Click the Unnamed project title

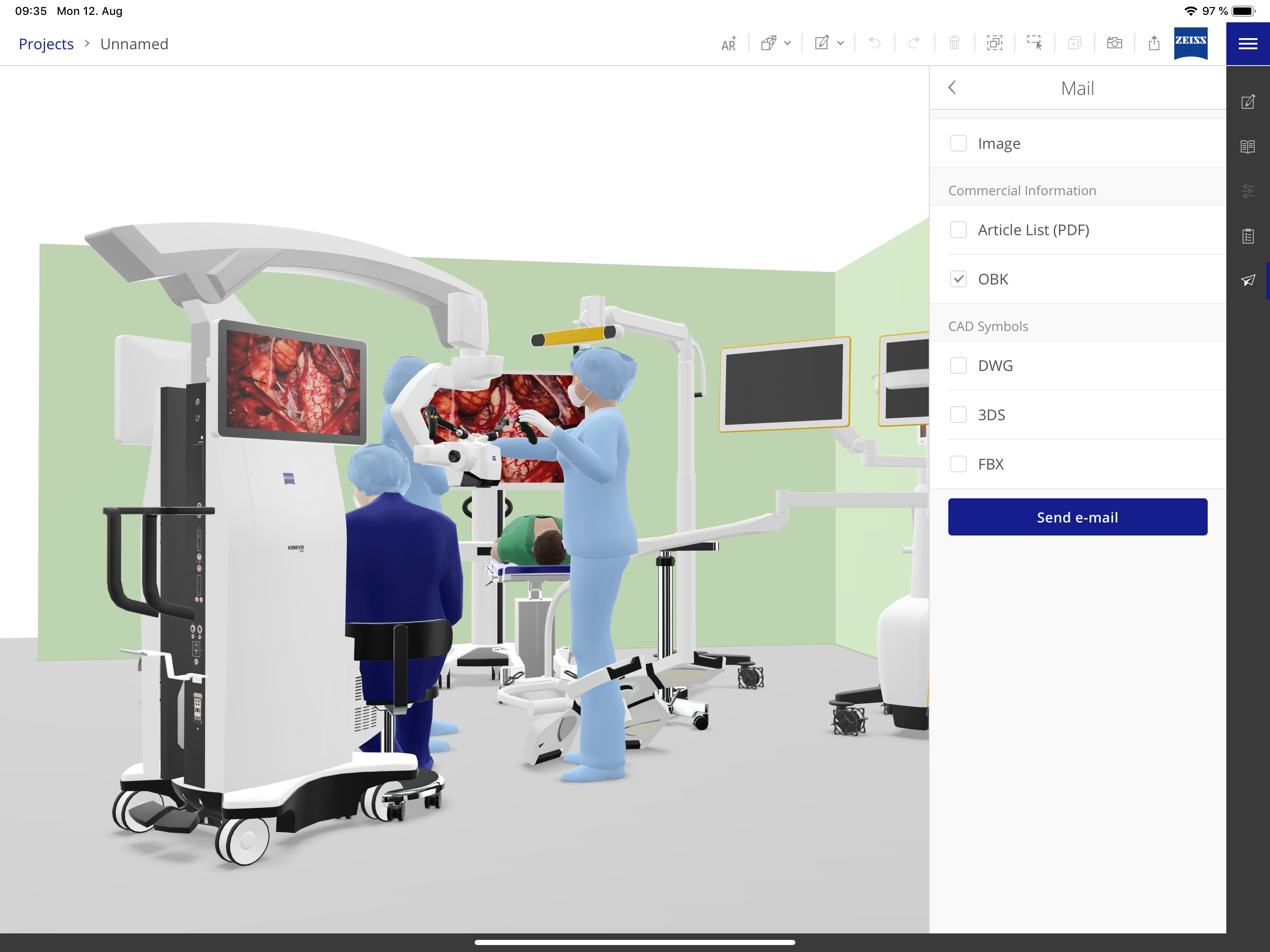click(x=134, y=44)
